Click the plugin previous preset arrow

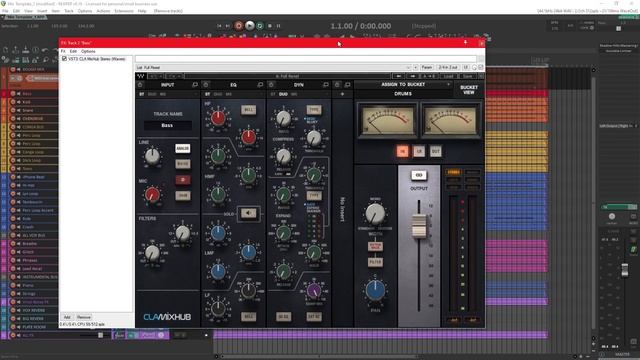398,76
